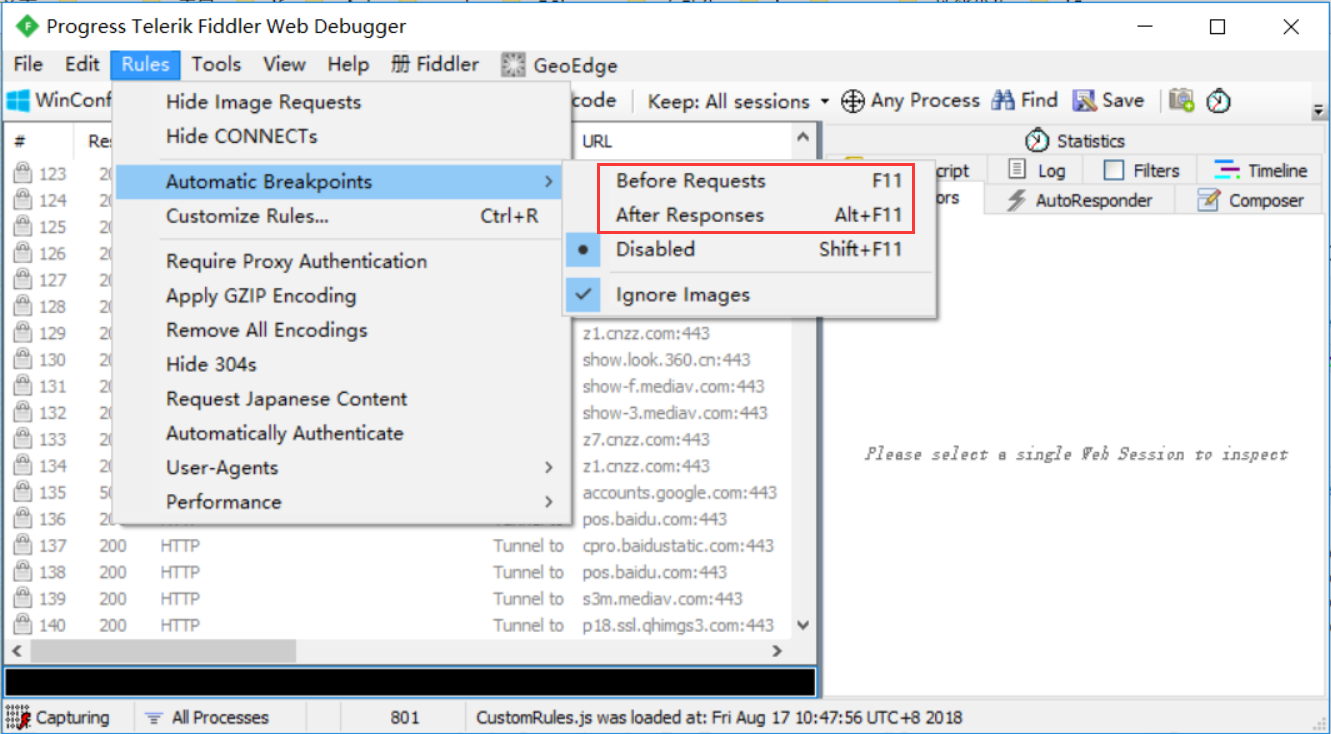
Task: Click the Find binoculars icon
Action: tap(1003, 100)
